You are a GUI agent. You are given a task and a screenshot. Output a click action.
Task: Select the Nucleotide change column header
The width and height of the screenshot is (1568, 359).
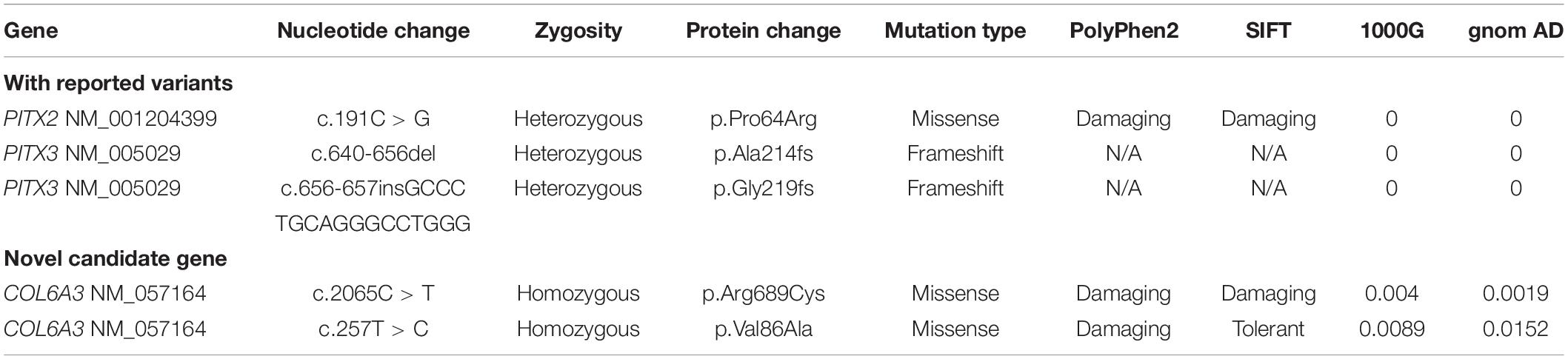tap(373, 31)
